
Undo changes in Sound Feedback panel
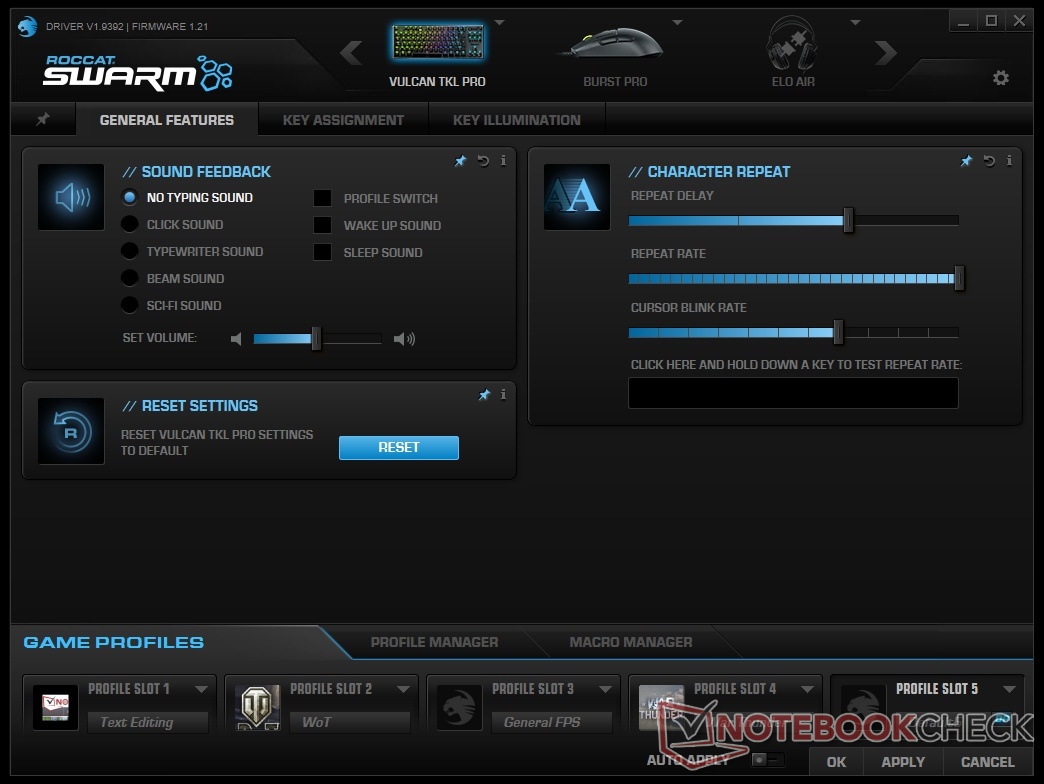[483, 160]
